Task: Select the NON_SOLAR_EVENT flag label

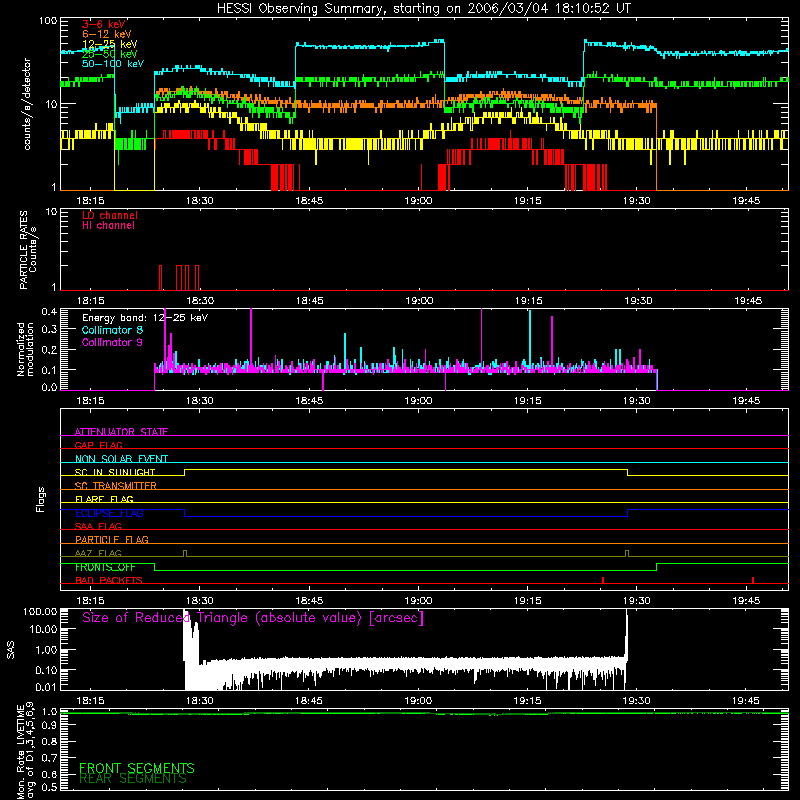Action: tap(121, 459)
